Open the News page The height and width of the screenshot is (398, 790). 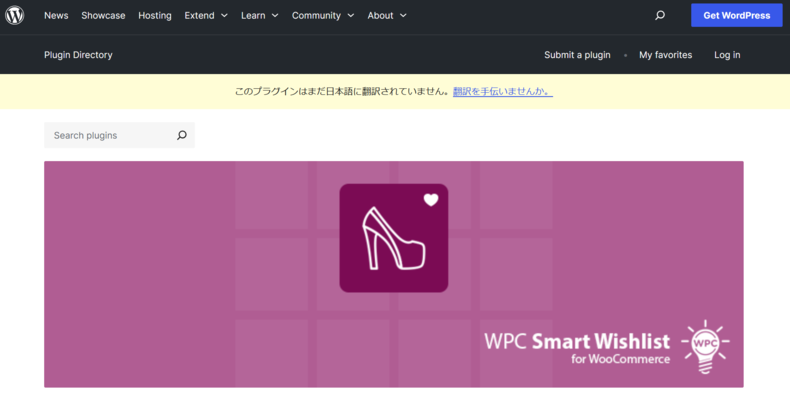click(56, 16)
